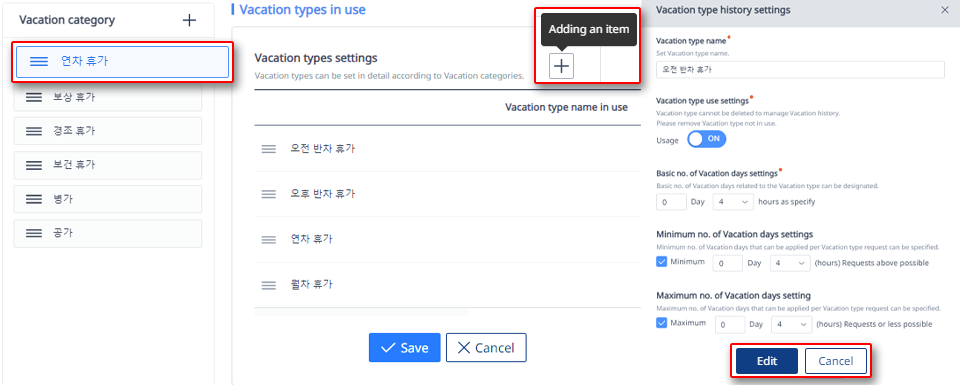Click drag handle of 월차 휴가 row
The image size is (960, 385).
tap(269, 285)
